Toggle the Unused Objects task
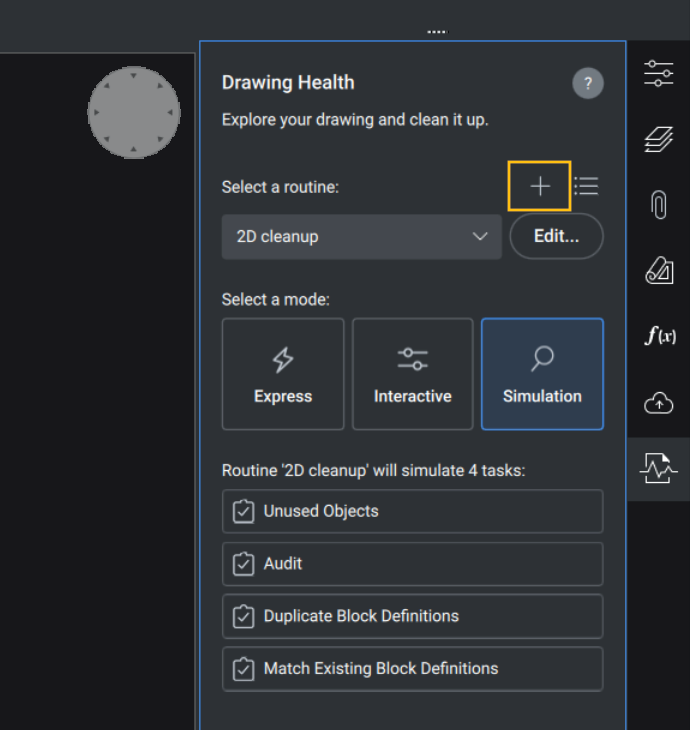Screen dimensions: 690x730 (x=413, y=511)
